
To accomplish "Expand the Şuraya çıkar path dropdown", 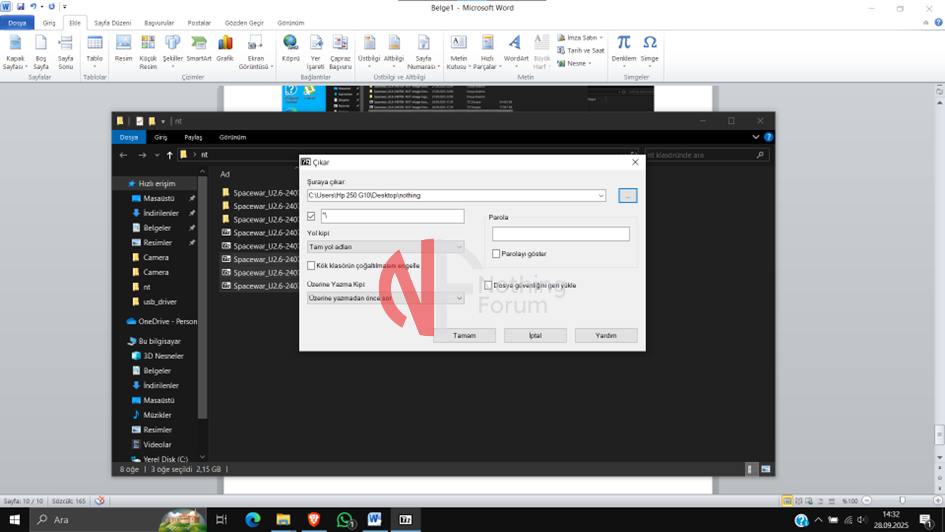I will click(600, 196).
